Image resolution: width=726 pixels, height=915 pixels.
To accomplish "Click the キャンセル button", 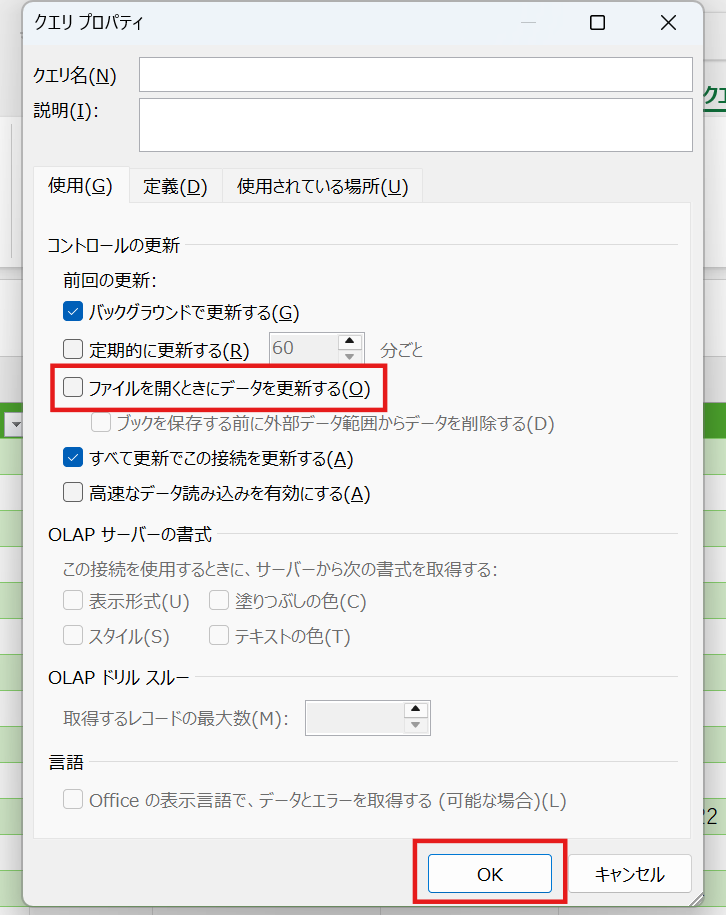I will coord(630,874).
